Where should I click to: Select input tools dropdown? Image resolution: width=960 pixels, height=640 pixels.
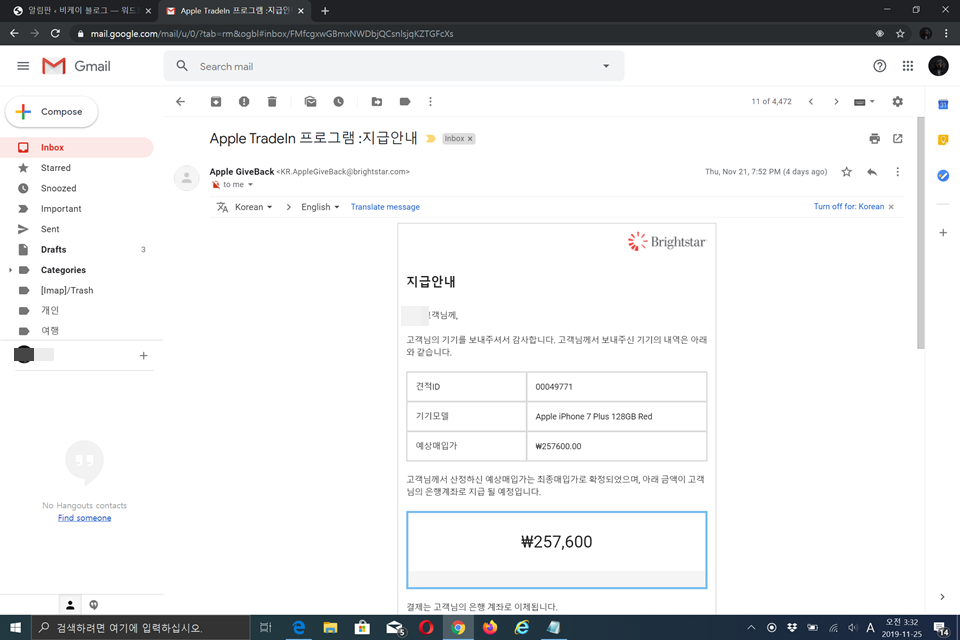[x=864, y=102]
